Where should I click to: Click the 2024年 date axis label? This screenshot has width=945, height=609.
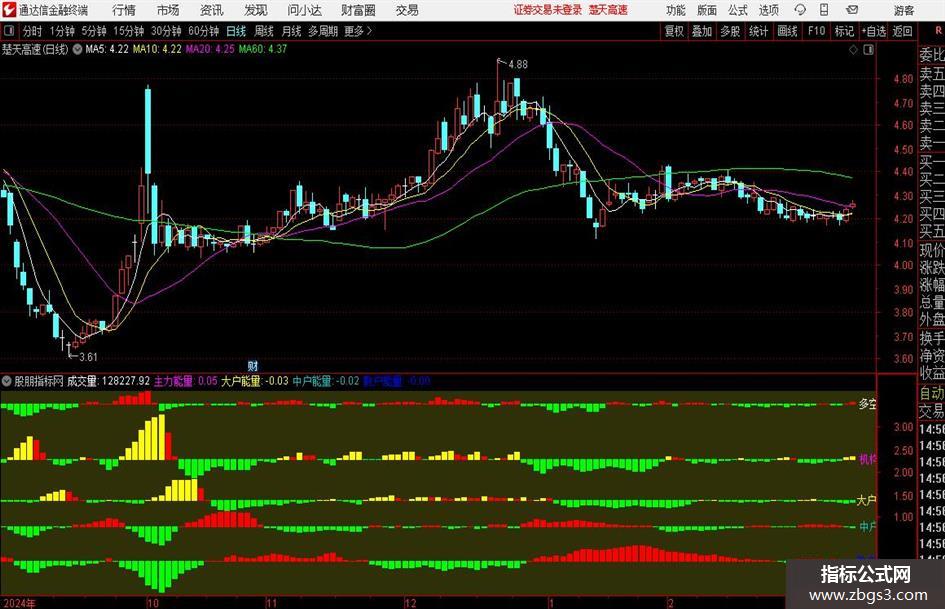coord(19,603)
